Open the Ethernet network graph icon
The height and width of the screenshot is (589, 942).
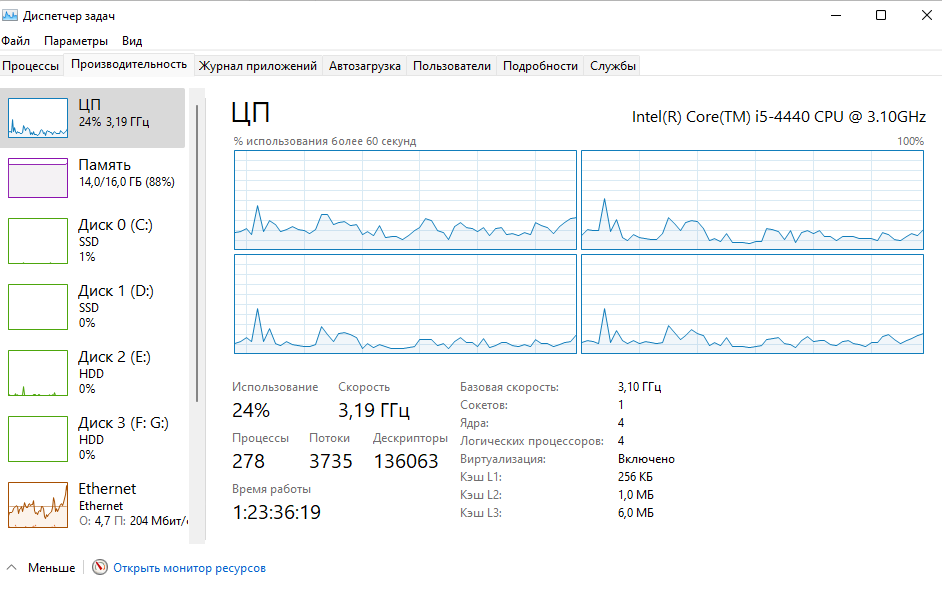(x=38, y=505)
